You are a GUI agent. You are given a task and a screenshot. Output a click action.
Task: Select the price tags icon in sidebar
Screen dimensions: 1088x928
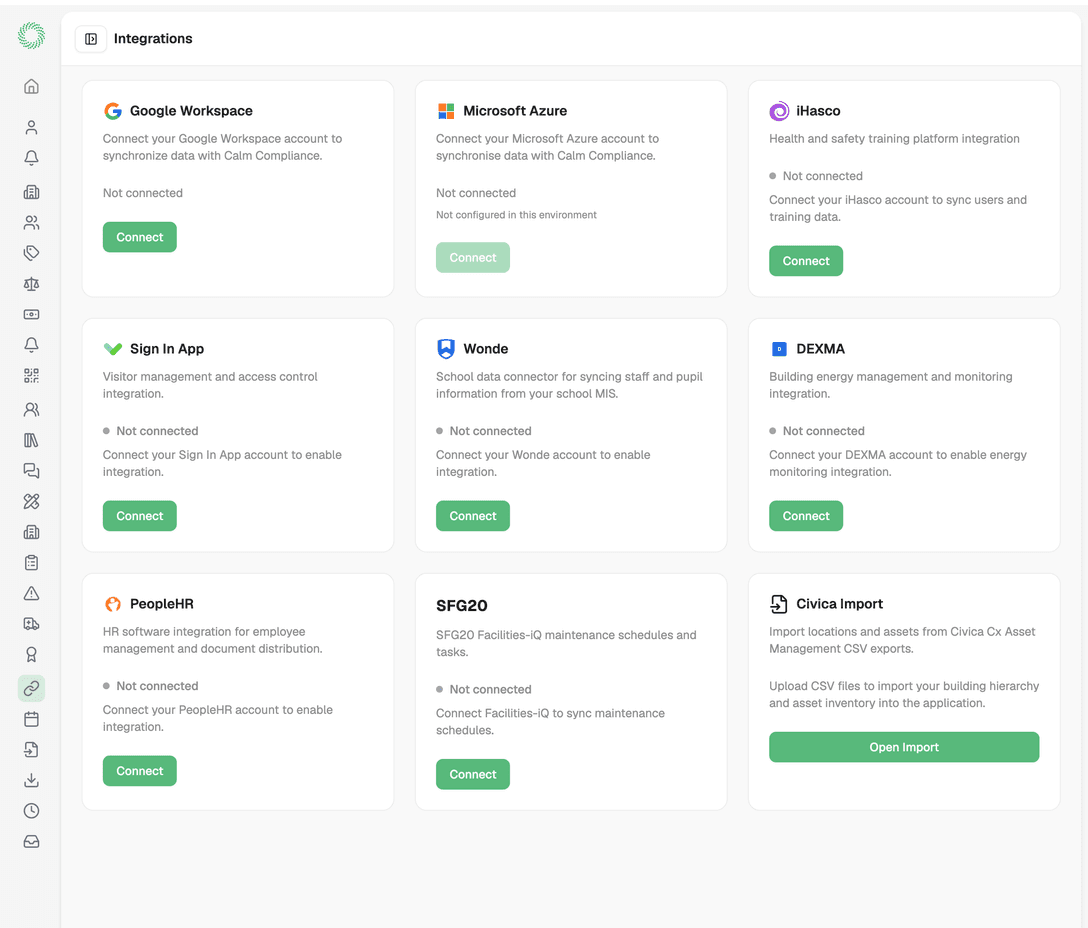31,253
